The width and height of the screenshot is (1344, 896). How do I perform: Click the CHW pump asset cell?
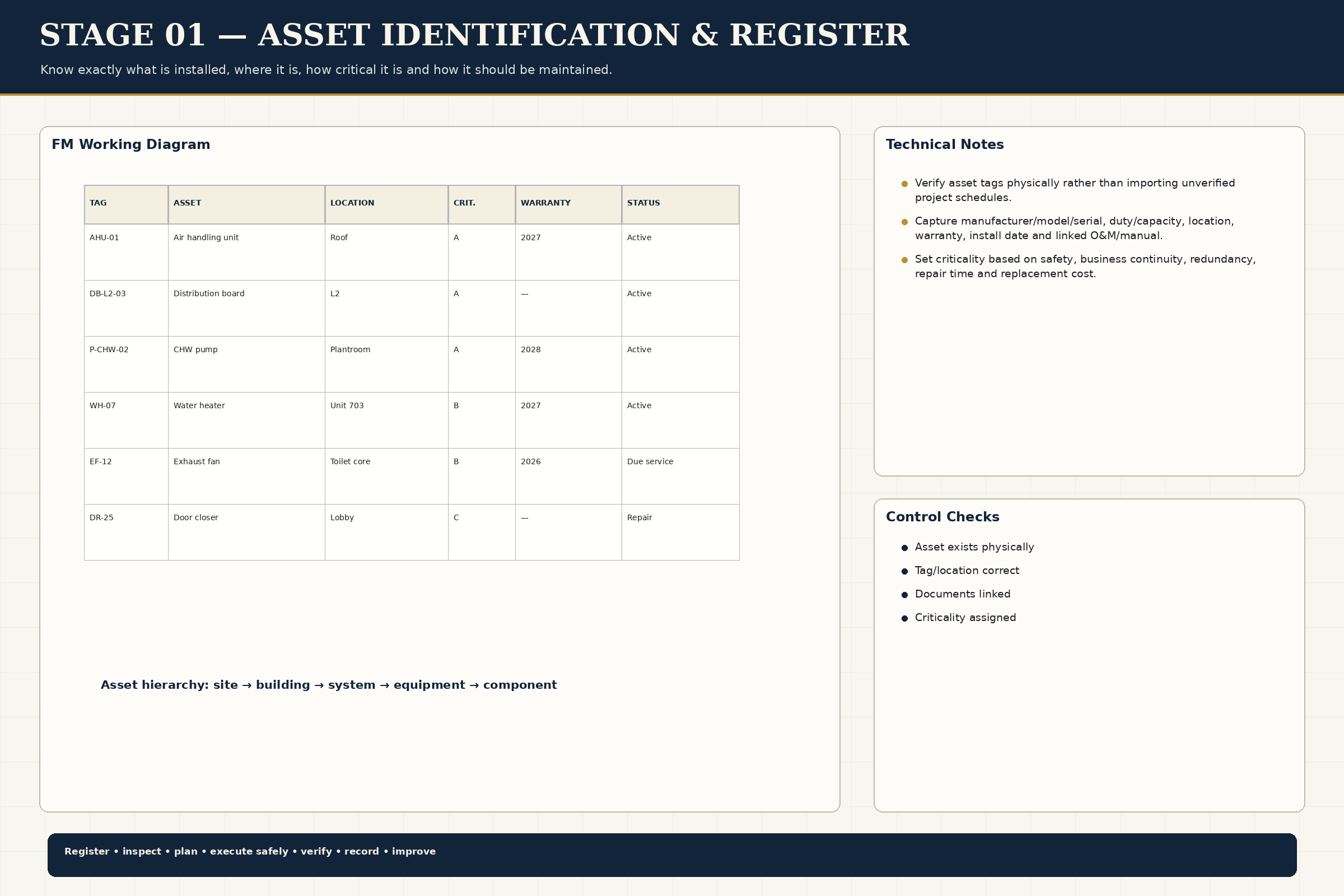pyautogui.click(x=246, y=364)
